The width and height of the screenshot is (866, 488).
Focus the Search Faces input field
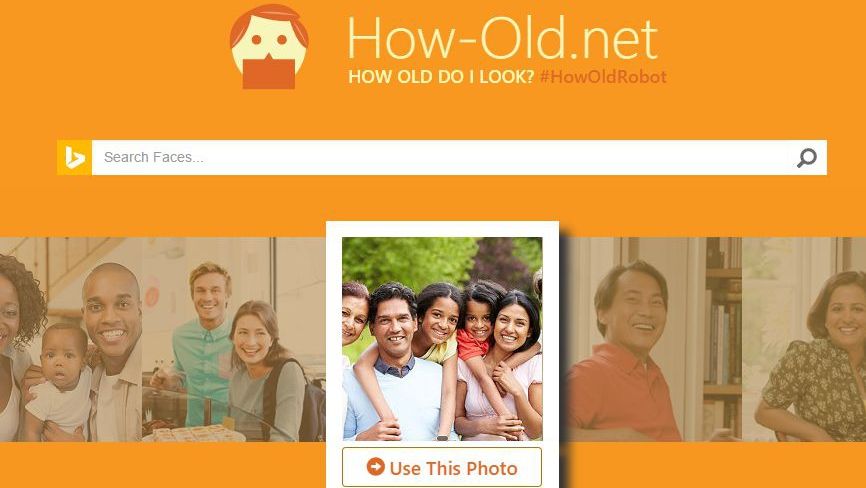[443, 157]
